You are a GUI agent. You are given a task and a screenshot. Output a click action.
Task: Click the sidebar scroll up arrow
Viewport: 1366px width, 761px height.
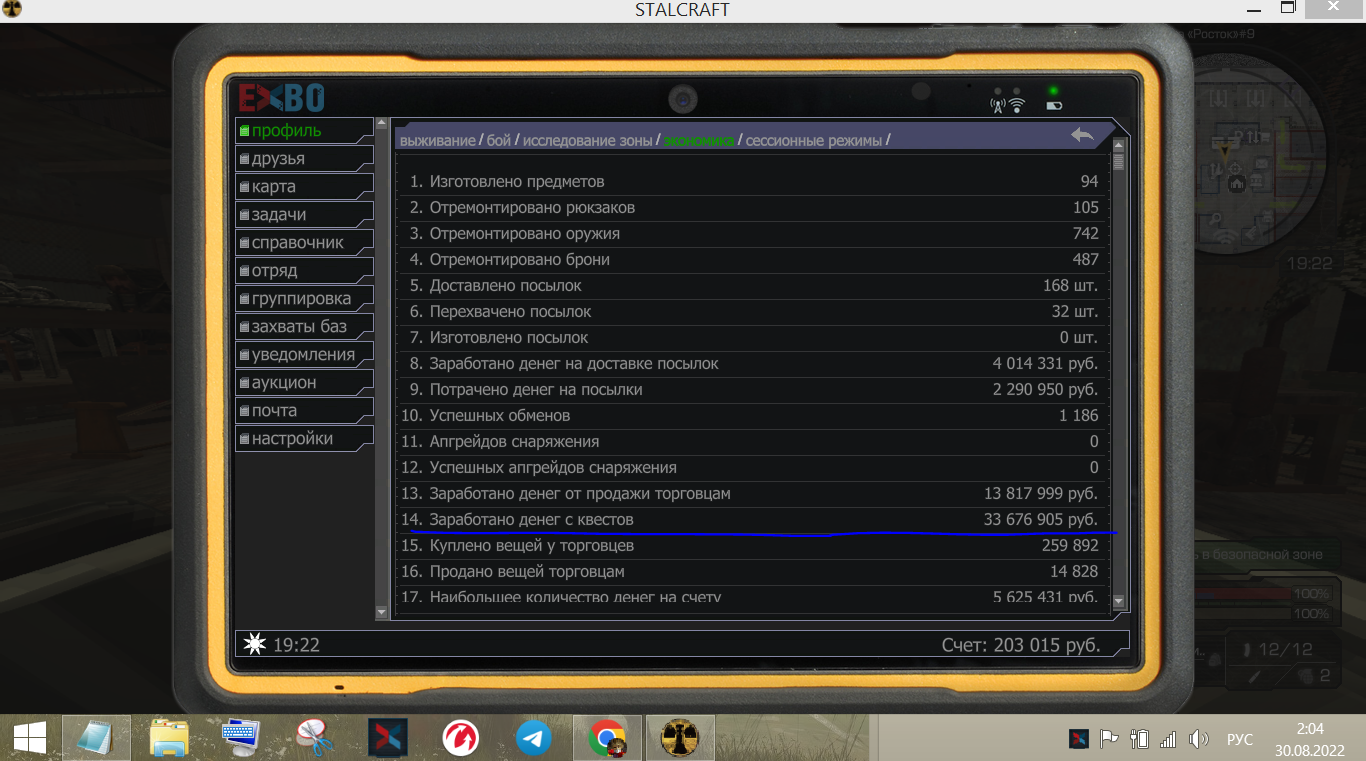pos(381,126)
